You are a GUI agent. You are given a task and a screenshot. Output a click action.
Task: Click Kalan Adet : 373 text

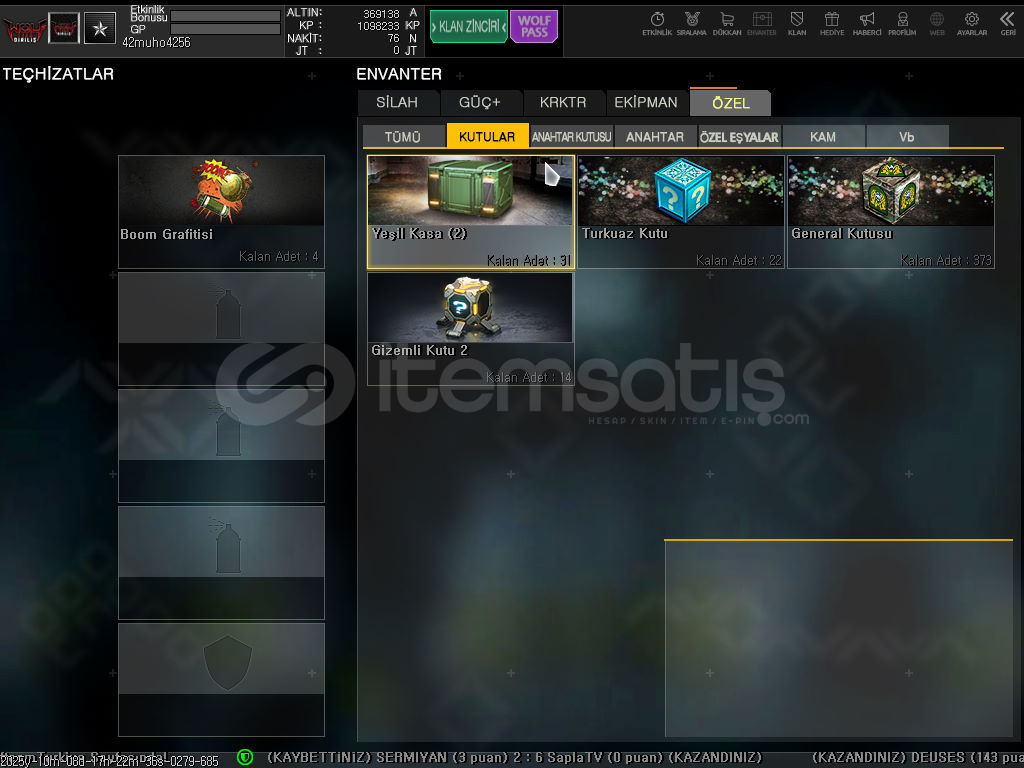pyautogui.click(x=946, y=261)
